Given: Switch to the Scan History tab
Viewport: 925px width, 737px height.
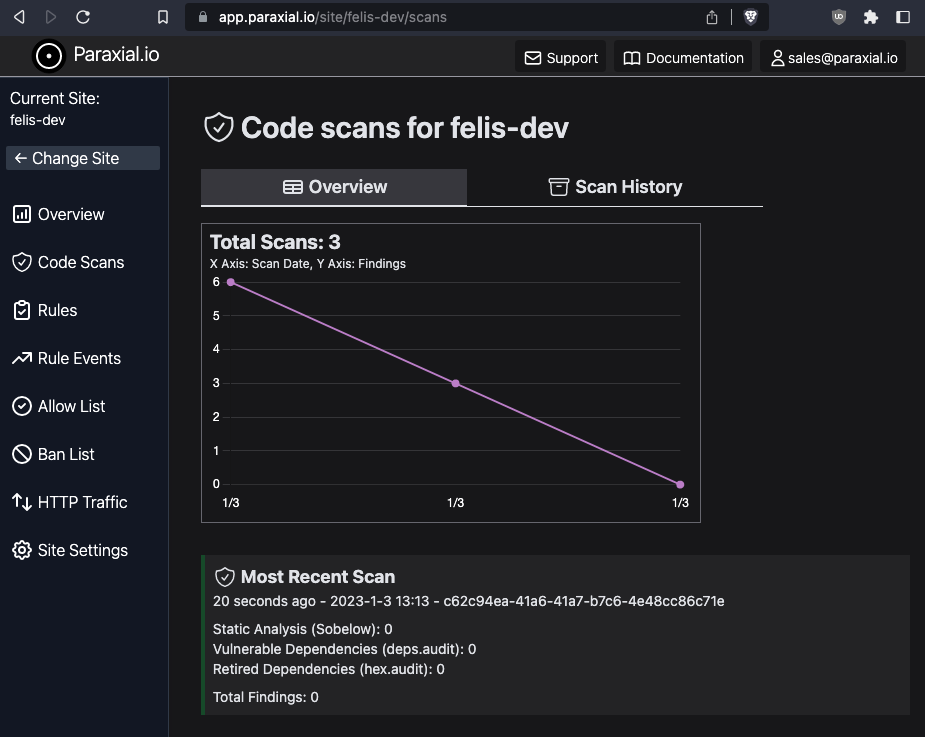Looking at the screenshot, I should 615,187.
